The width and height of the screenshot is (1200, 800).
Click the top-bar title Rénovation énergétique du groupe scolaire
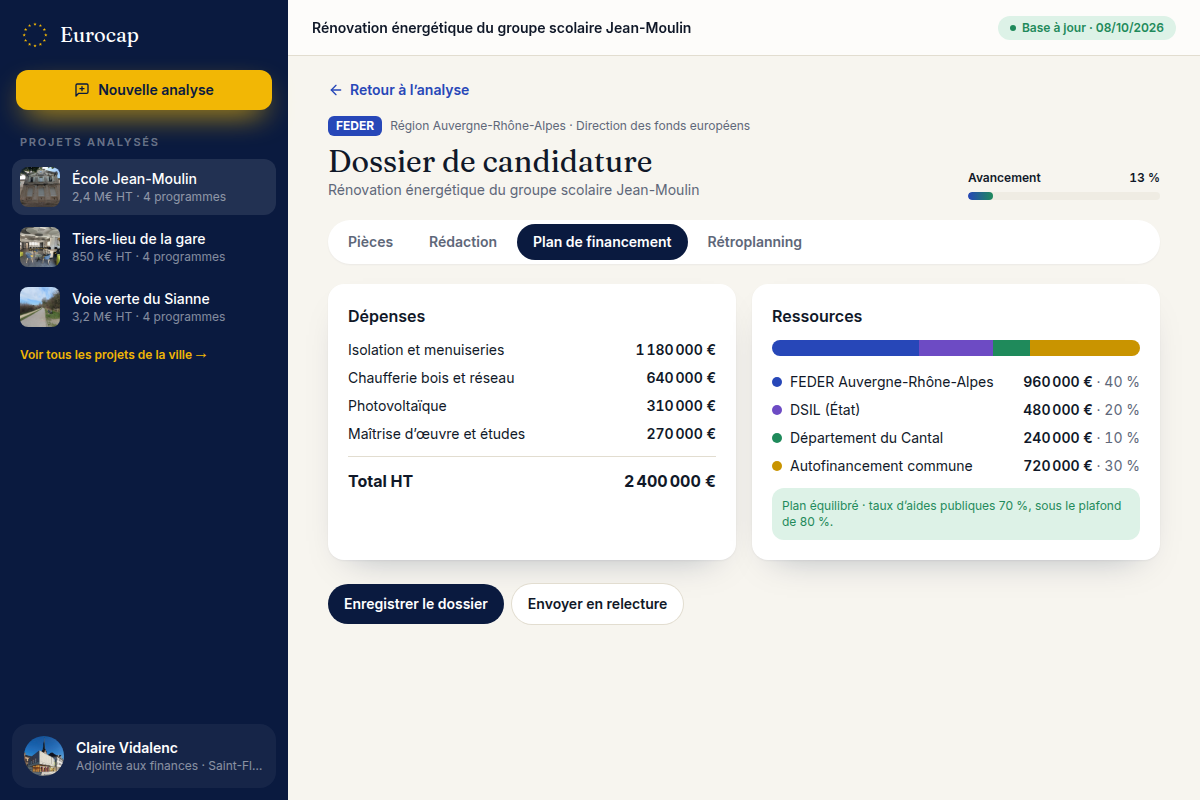[501, 28]
